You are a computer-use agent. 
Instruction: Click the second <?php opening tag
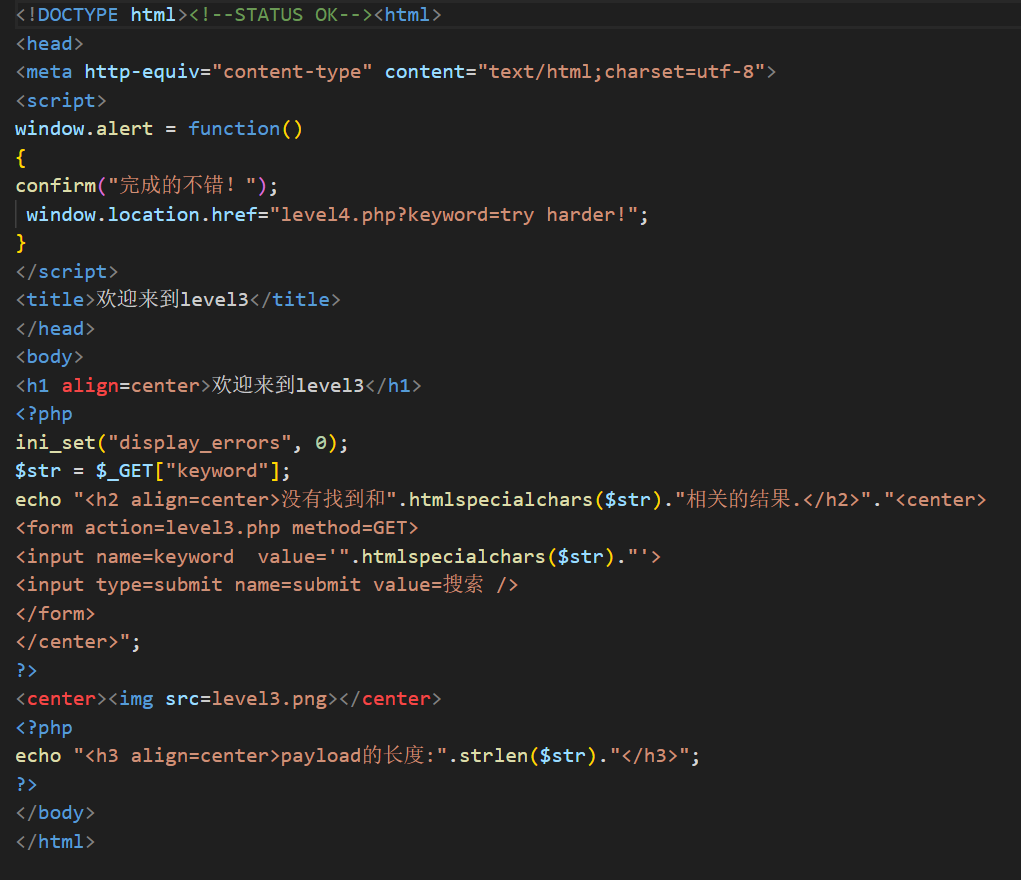coord(44,728)
